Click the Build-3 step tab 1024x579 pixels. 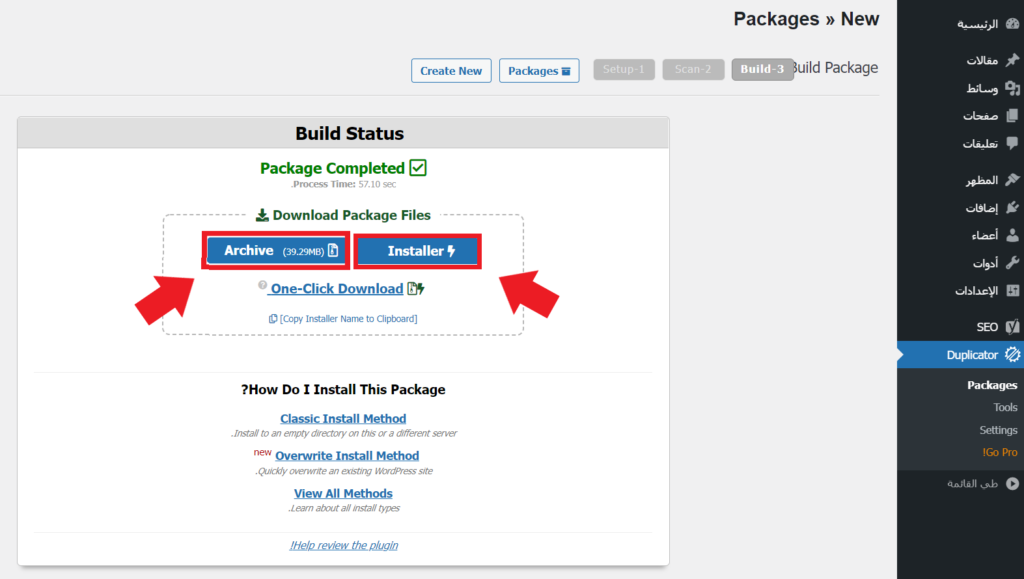pyautogui.click(x=762, y=69)
